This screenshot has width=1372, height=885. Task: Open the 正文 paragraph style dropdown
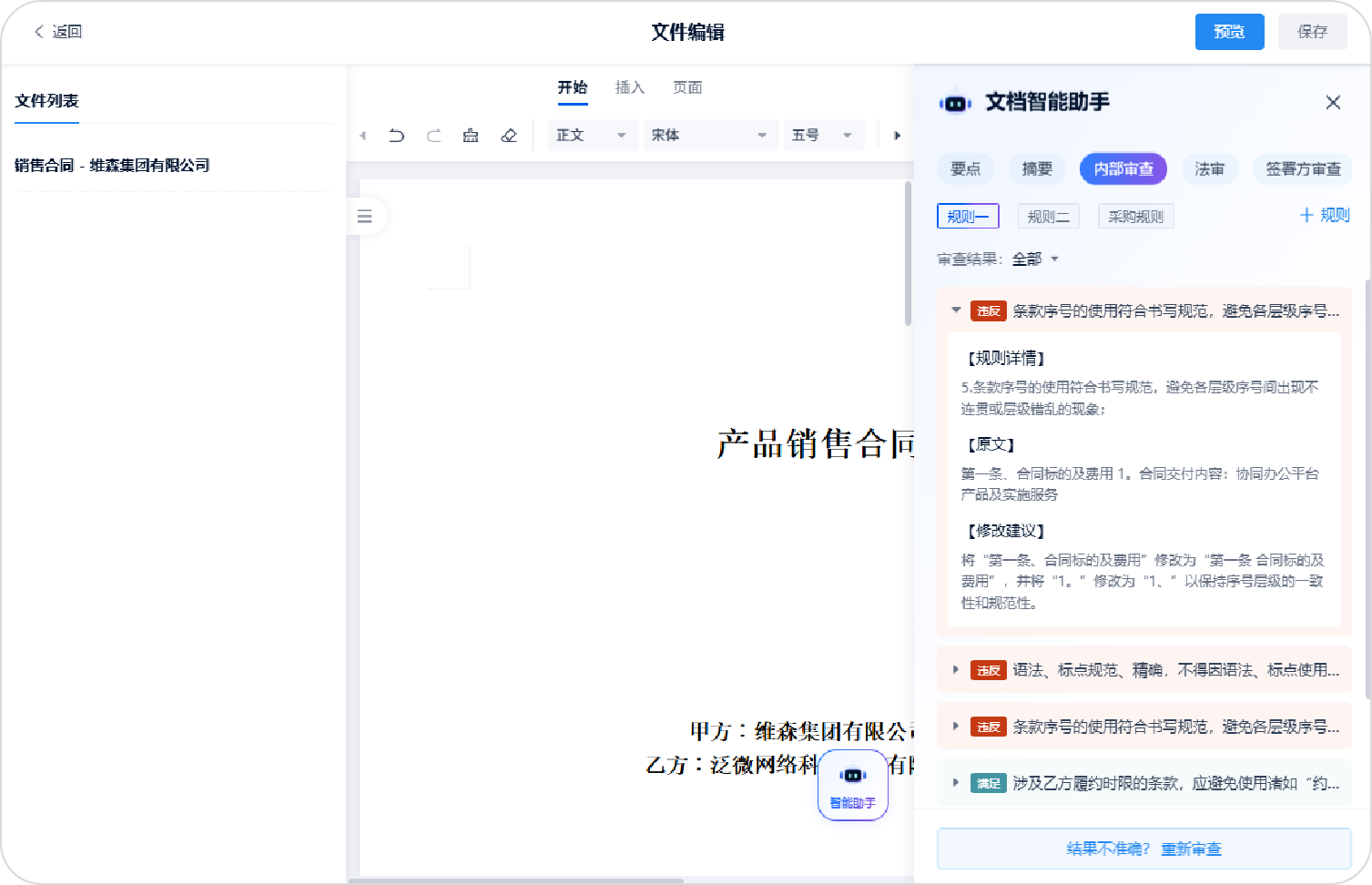592,136
